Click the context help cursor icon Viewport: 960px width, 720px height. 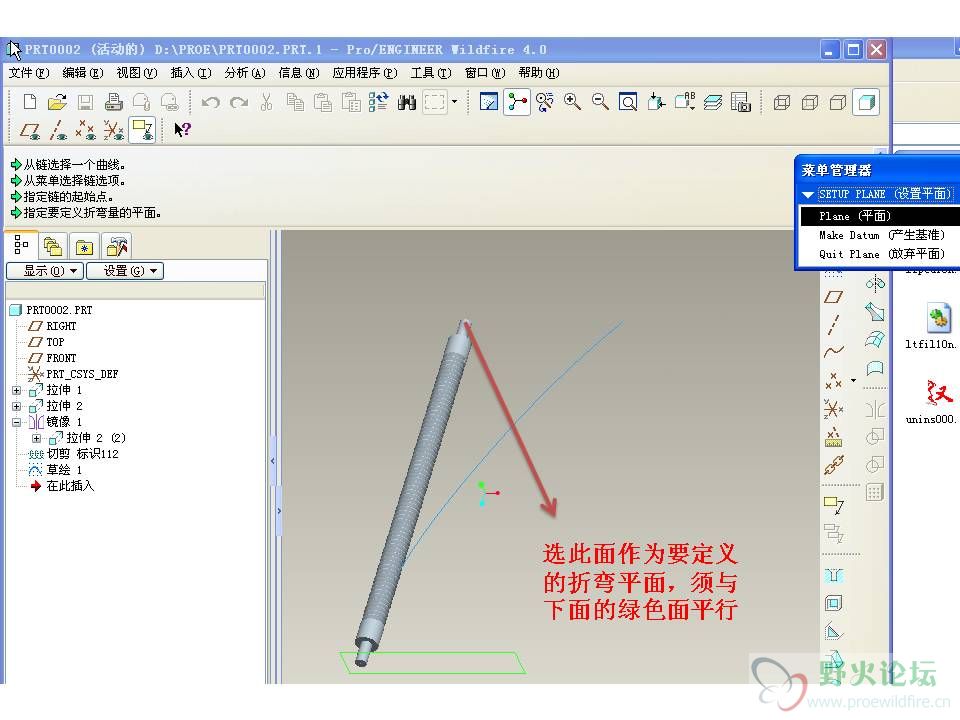tap(182, 130)
